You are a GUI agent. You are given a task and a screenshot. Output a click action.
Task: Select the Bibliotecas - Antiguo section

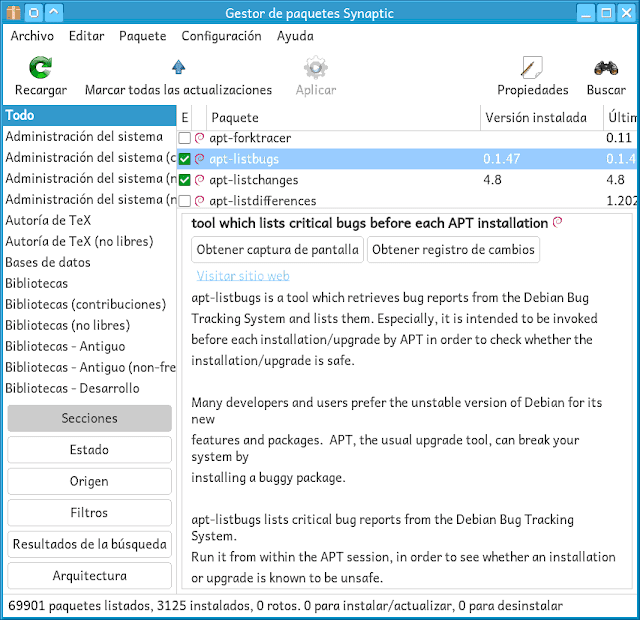coord(89,346)
